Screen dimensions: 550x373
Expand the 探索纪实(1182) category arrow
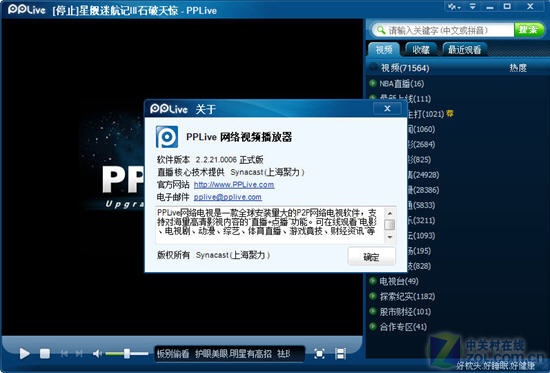373,296
